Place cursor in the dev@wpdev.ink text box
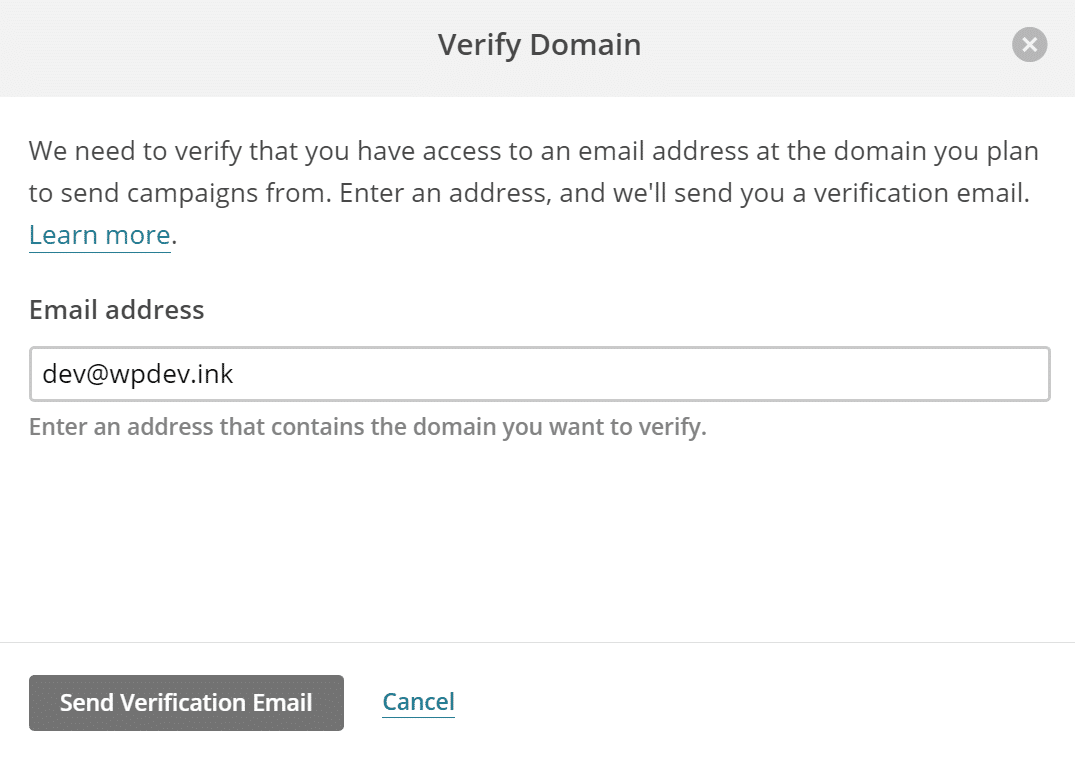 (640, 374)
